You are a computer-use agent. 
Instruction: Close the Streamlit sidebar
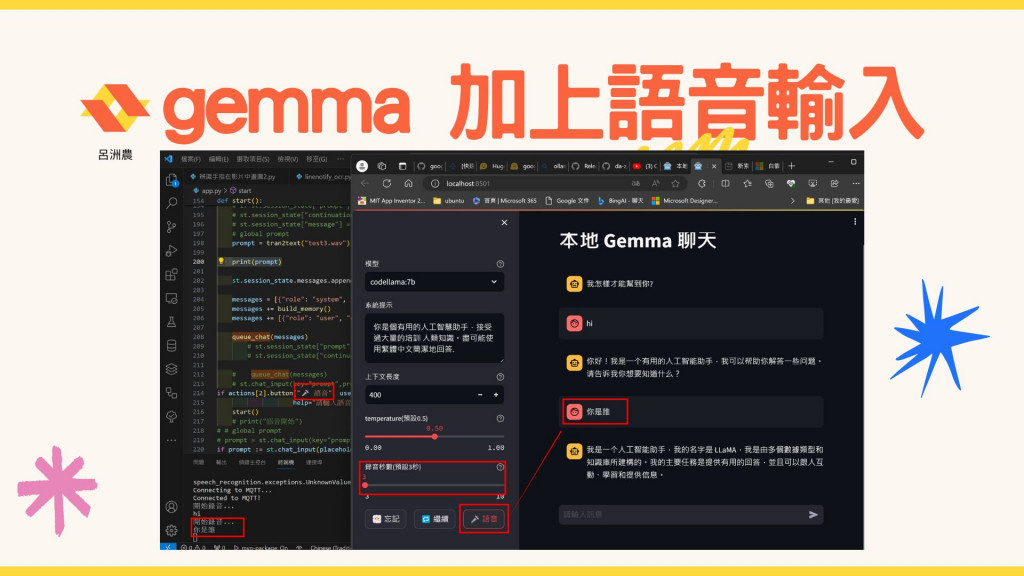[x=504, y=223]
